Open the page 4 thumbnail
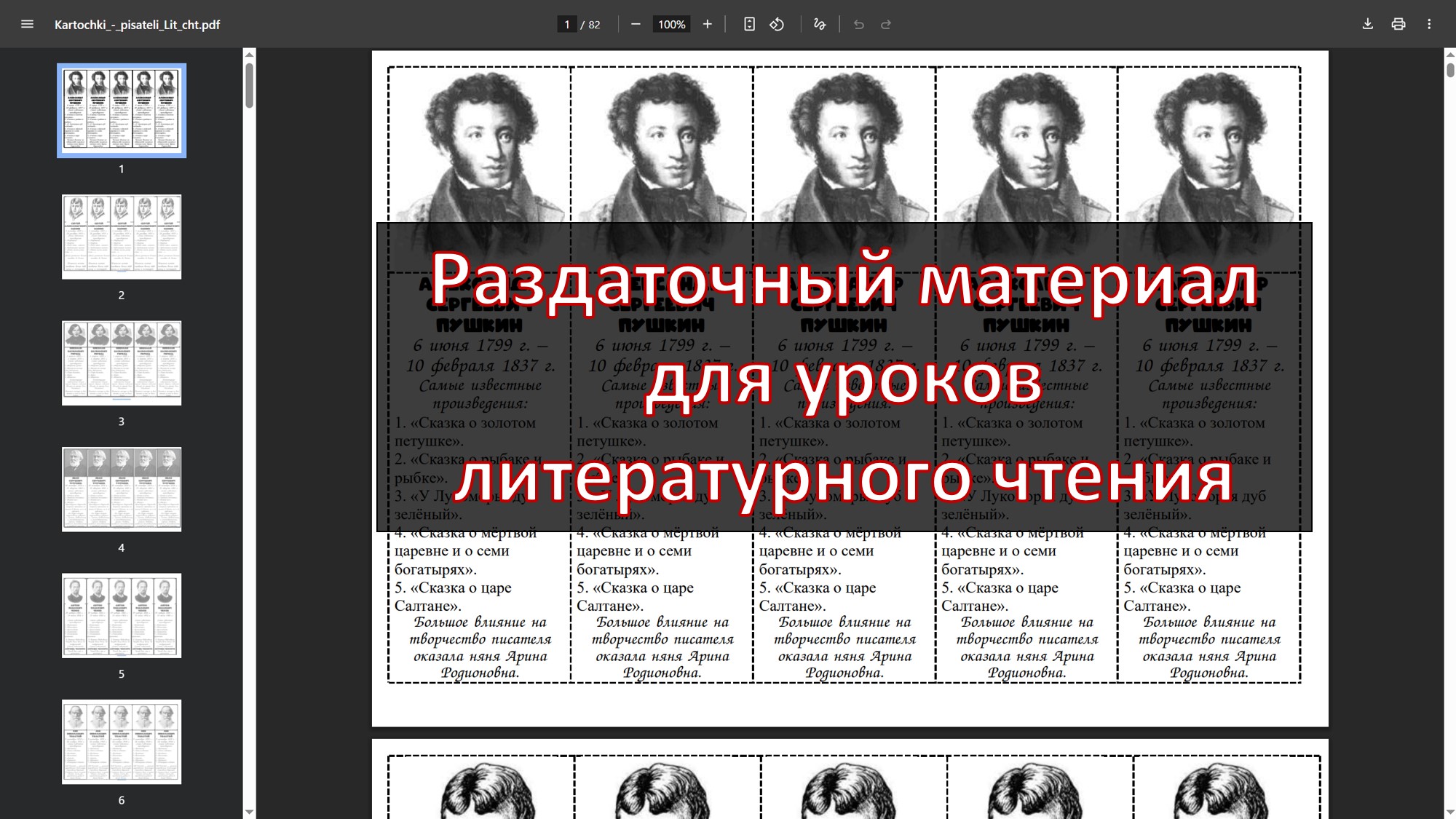 122,489
